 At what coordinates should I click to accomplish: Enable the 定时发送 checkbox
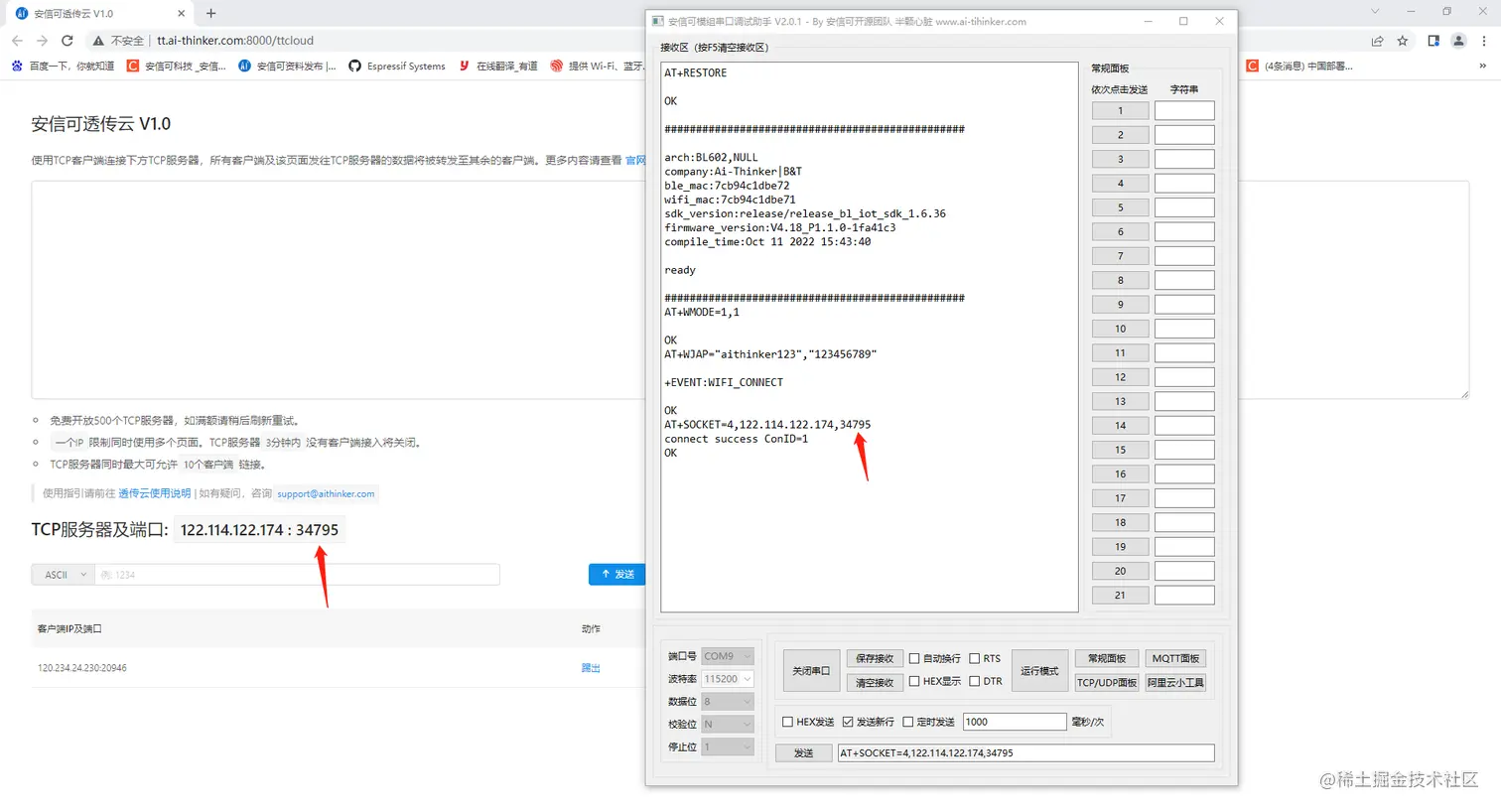[x=908, y=722]
